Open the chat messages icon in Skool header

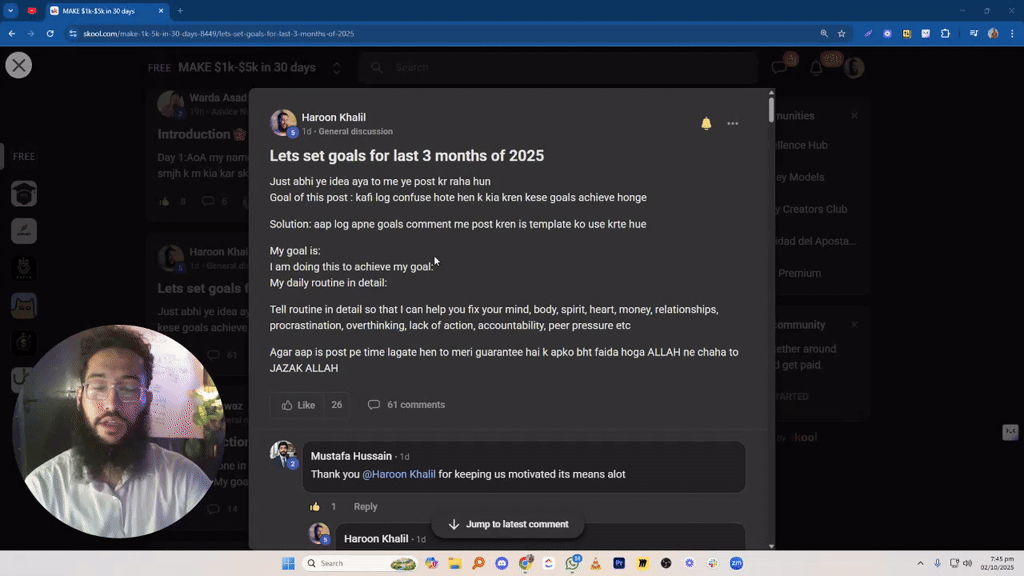[779, 67]
